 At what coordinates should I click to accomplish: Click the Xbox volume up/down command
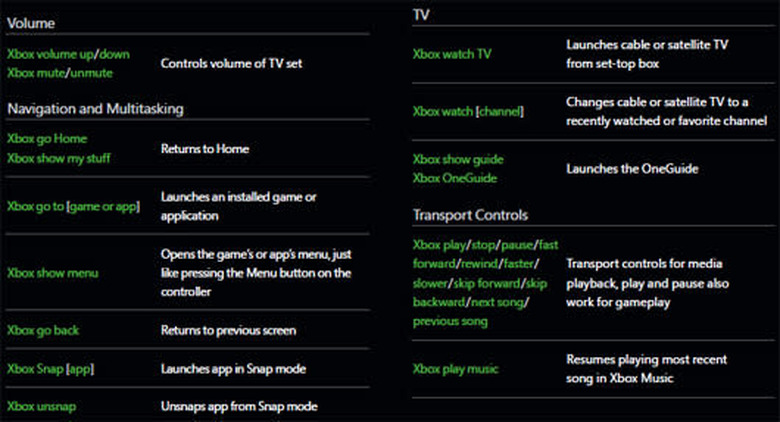[68, 54]
